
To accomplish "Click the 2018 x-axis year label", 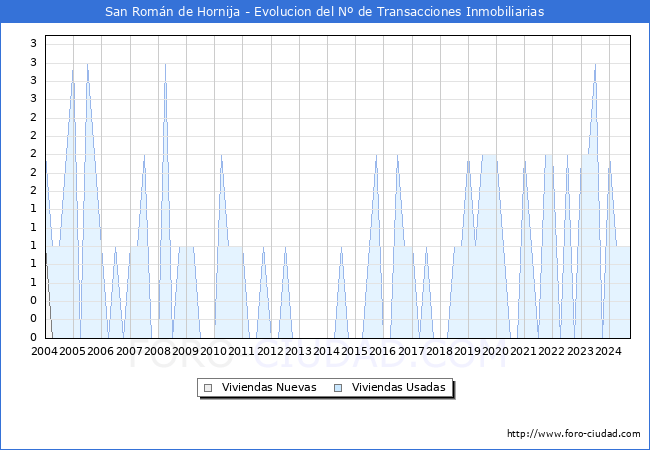I will tap(439, 351).
